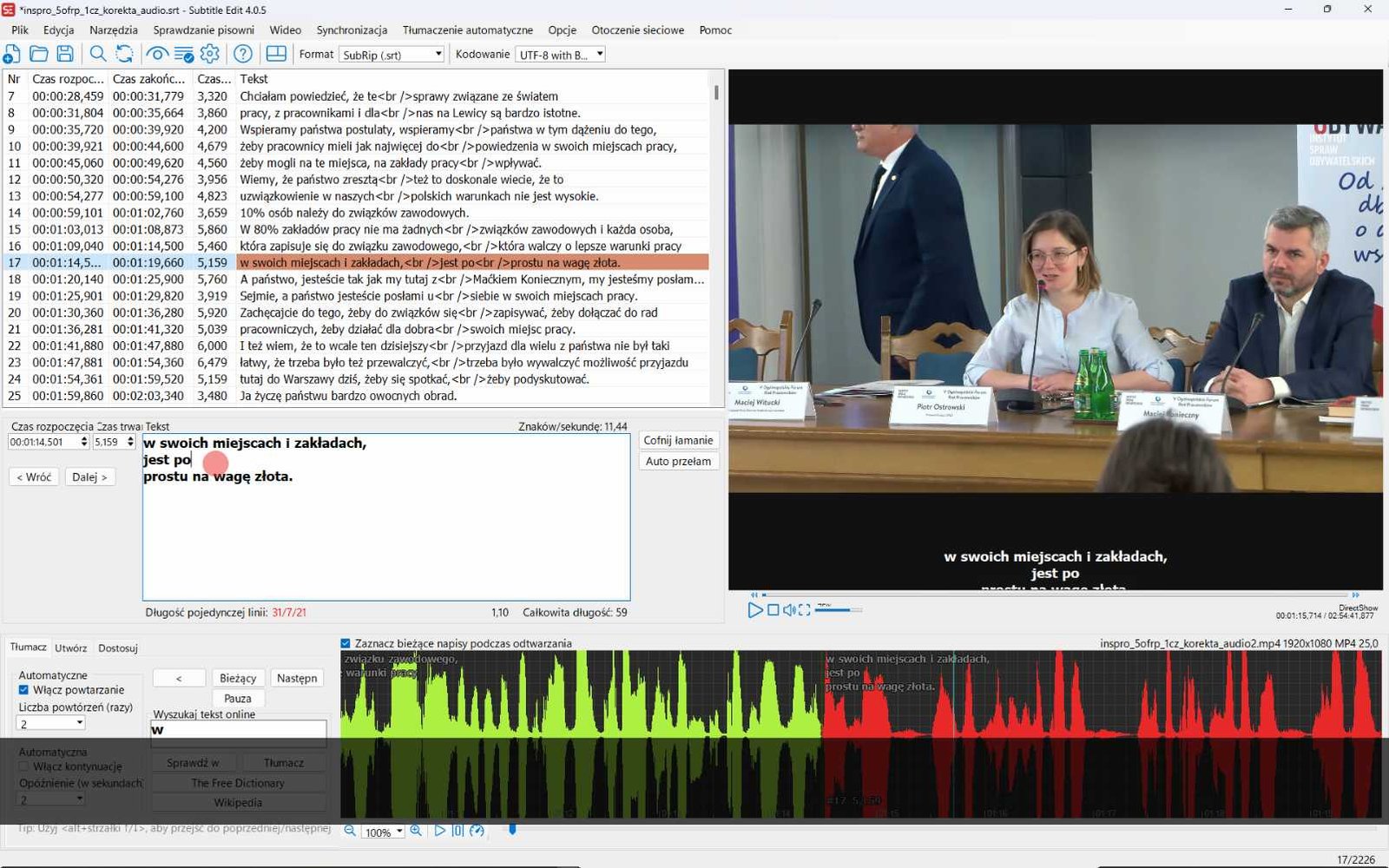Play the selection from the waveform toolbar

tap(439, 831)
